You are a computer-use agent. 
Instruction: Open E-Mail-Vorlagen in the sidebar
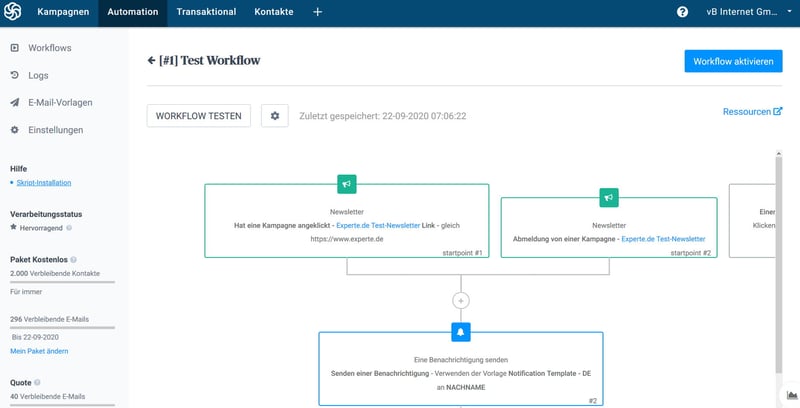click(x=60, y=103)
